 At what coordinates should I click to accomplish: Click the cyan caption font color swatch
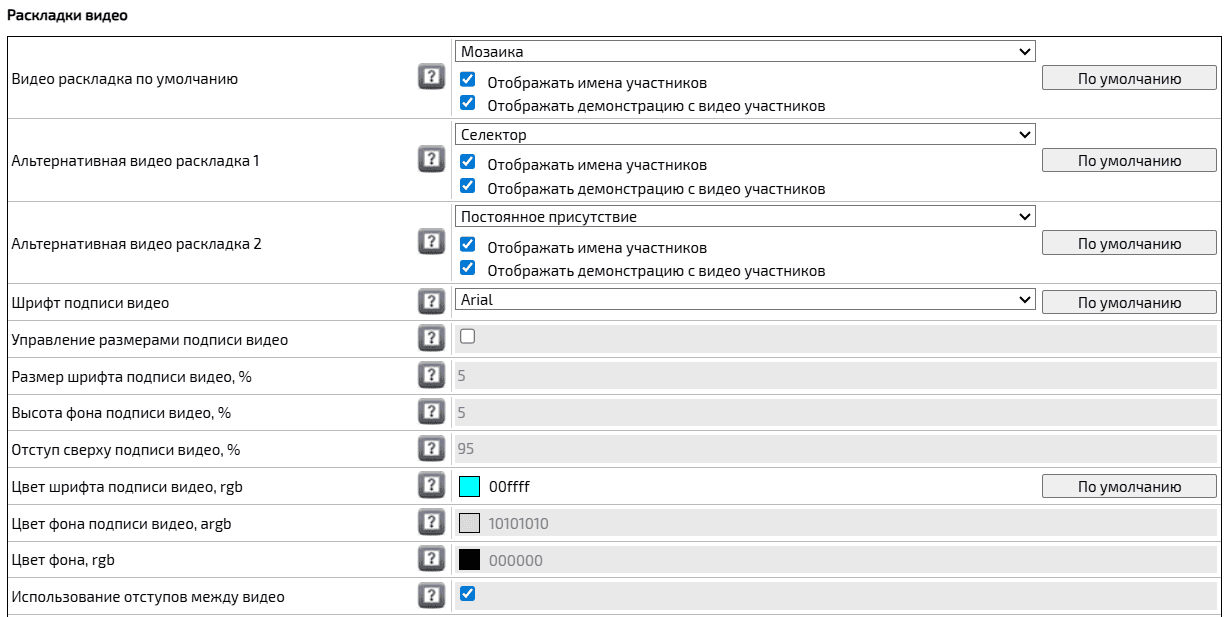click(469, 487)
